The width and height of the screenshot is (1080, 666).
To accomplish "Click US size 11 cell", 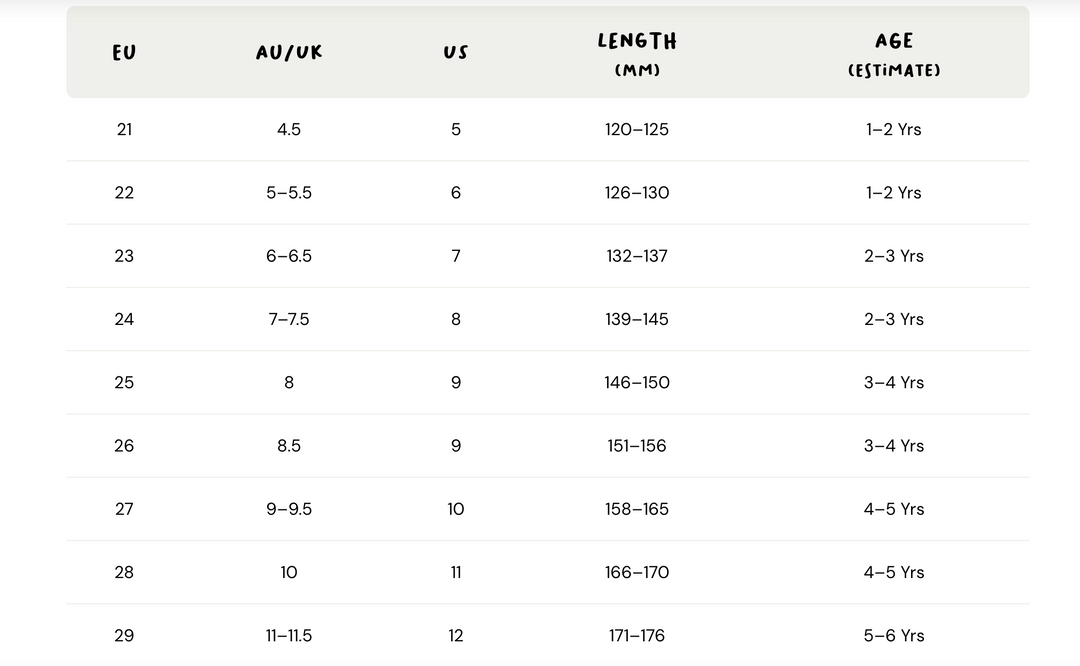I will (455, 573).
